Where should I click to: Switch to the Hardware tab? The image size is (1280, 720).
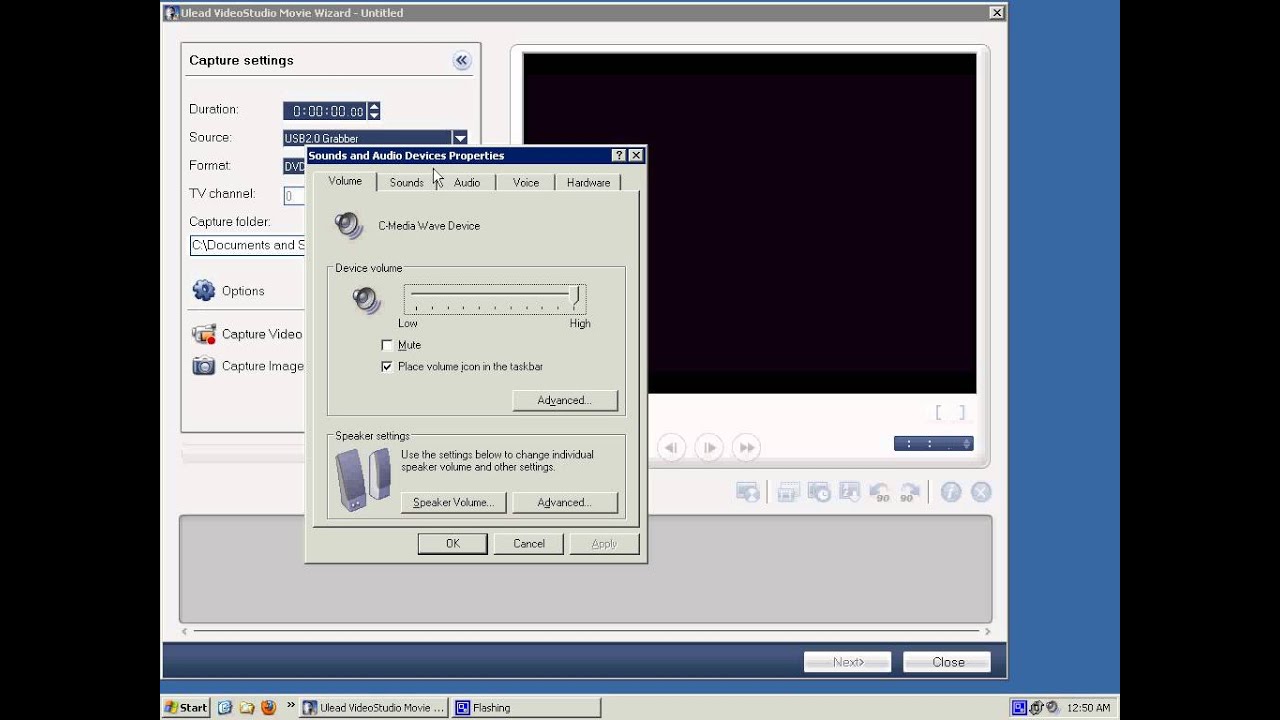point(588,182)
